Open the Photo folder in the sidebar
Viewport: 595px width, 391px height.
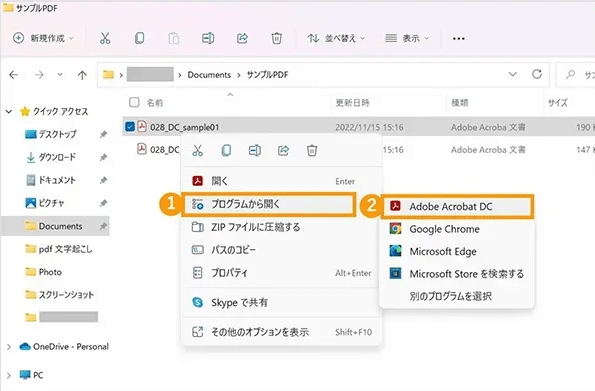(x=44, y=272)
